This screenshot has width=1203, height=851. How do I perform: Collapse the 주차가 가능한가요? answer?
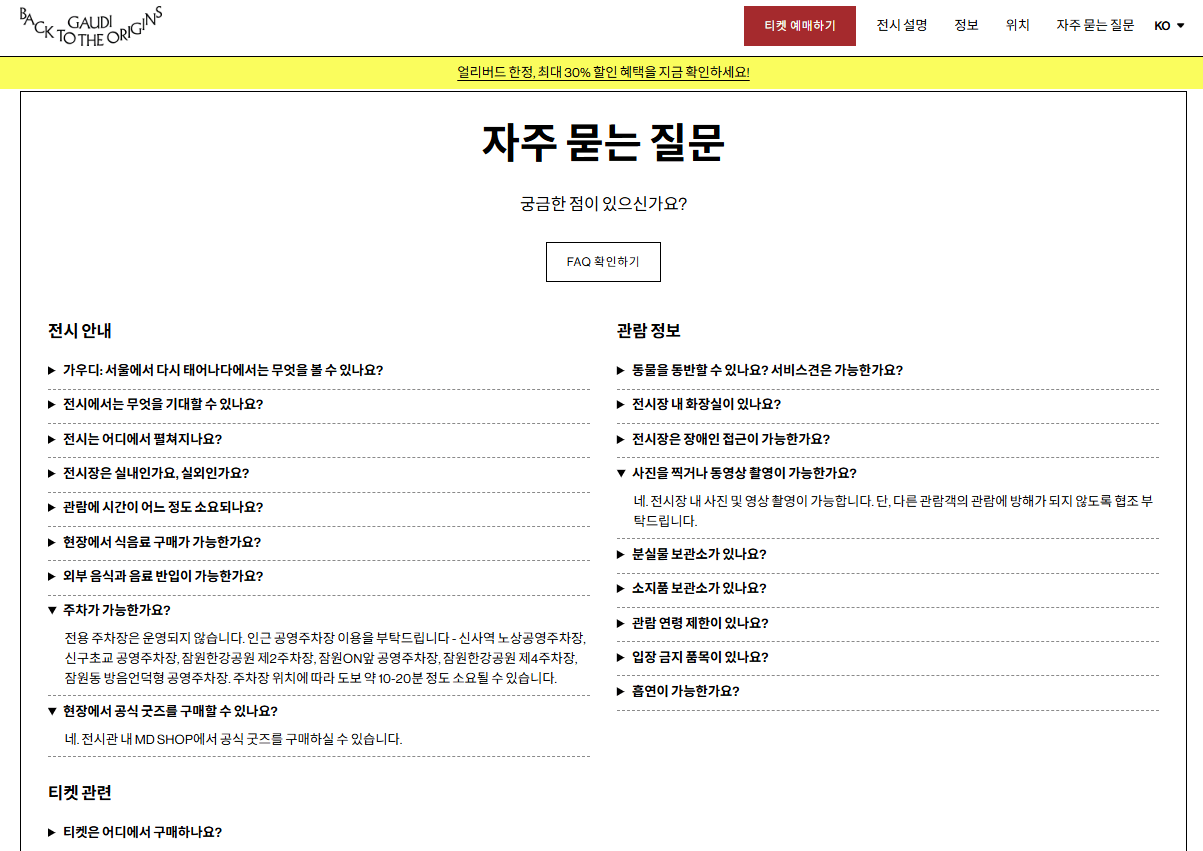tap(319, 610)
